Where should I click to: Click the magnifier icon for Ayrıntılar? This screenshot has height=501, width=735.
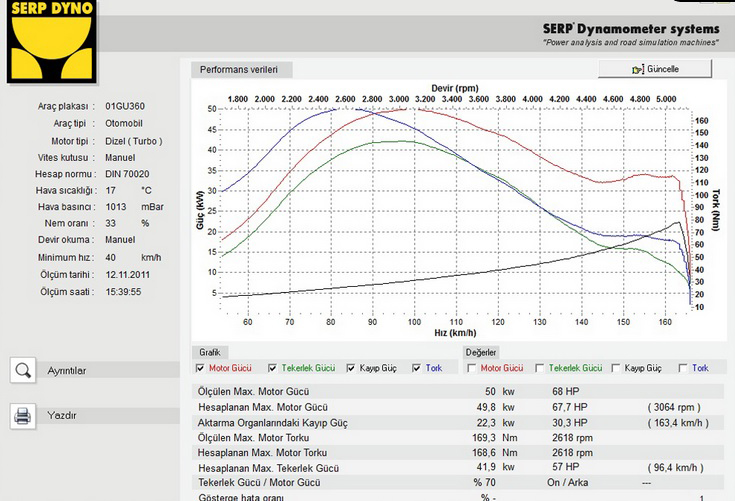tap(22, 370)
